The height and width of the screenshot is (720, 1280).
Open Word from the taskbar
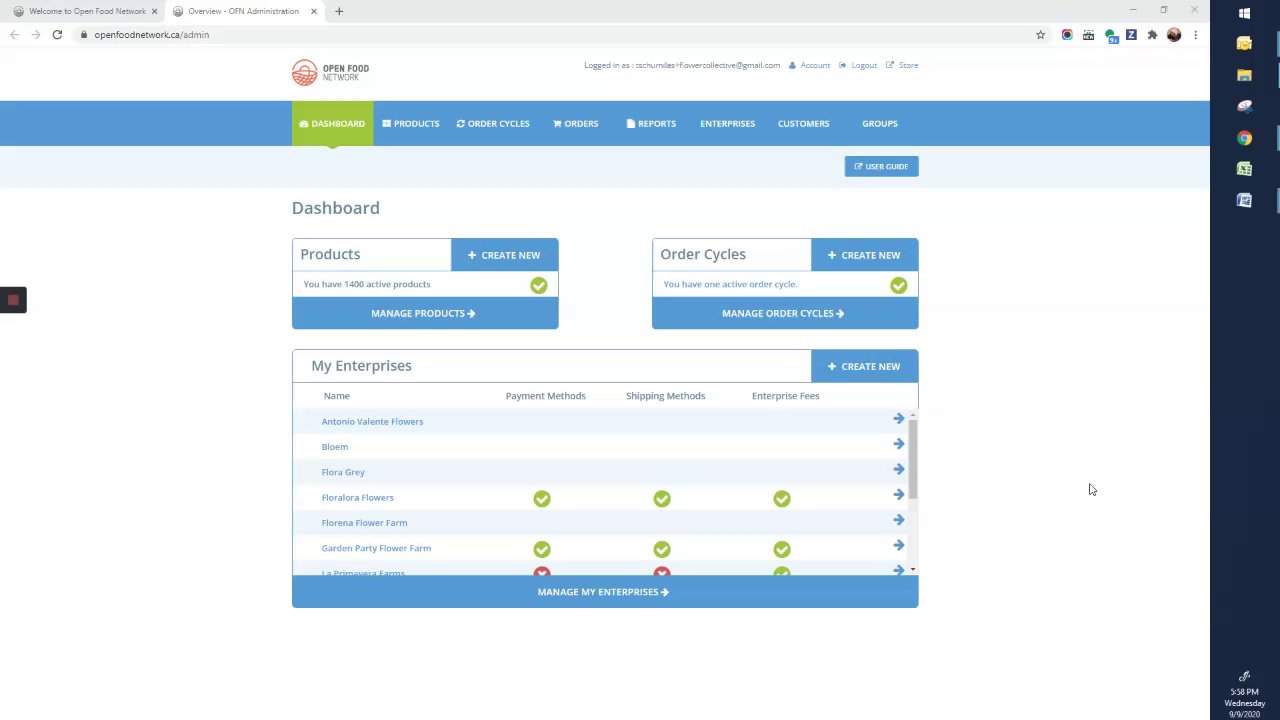tap(1244, 200)
